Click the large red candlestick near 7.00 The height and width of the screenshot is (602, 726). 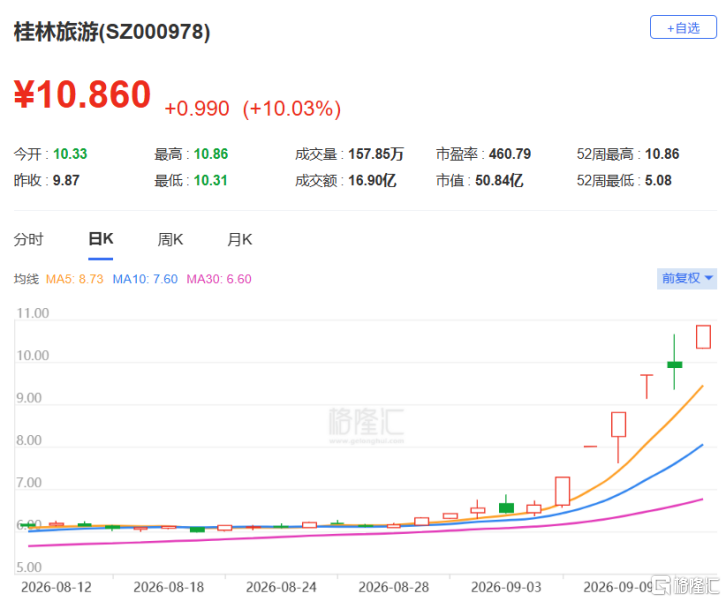point(562,491)
